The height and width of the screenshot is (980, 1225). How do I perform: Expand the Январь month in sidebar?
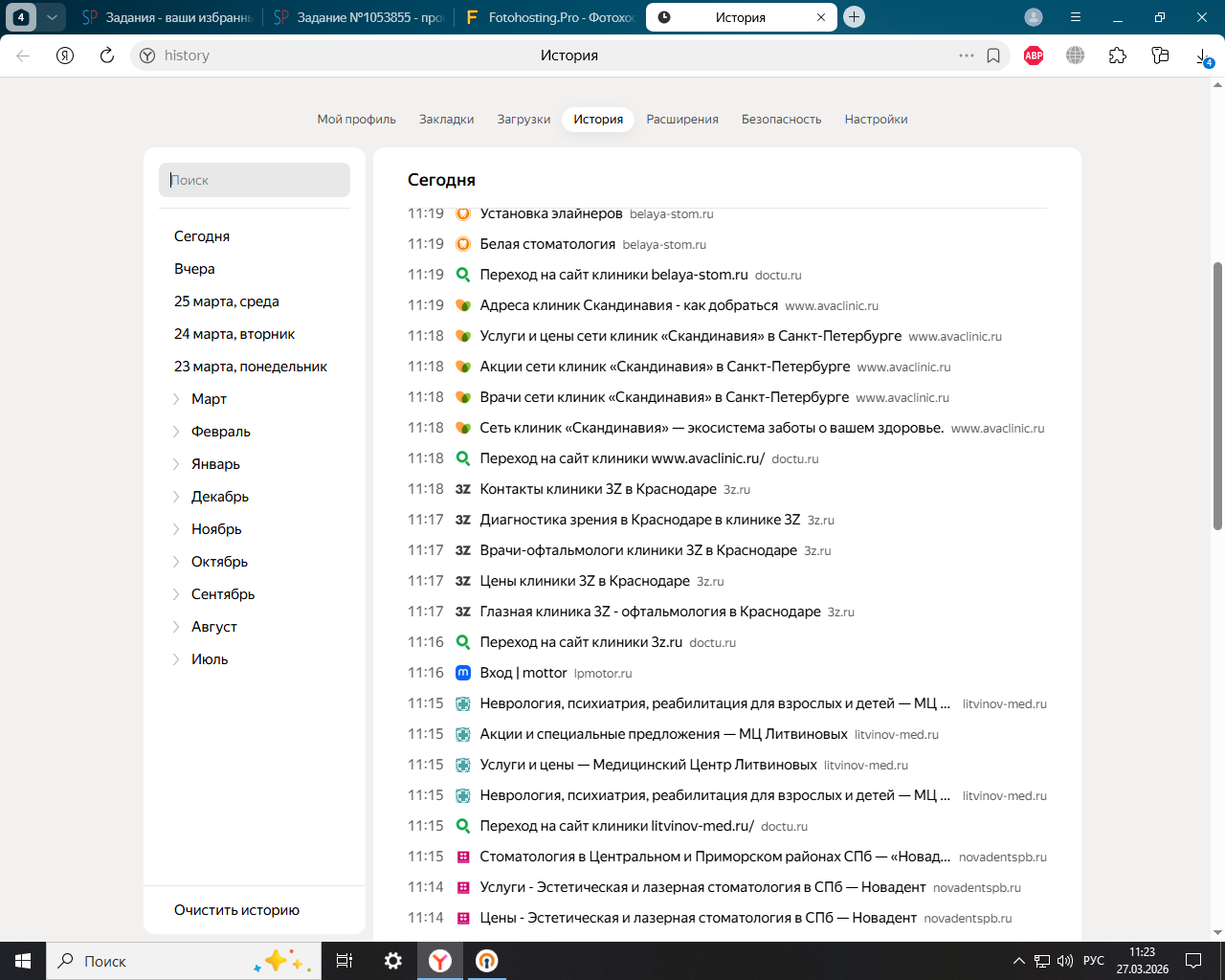176,464
